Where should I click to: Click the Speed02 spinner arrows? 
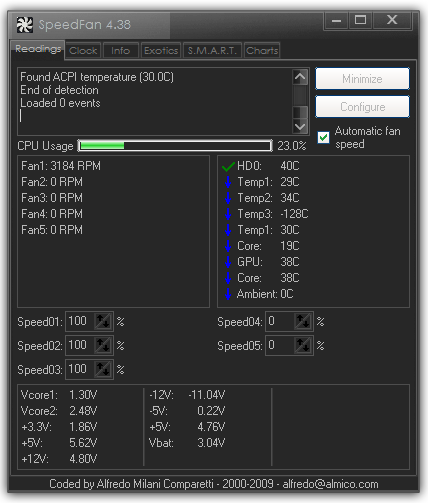point(103,345)
